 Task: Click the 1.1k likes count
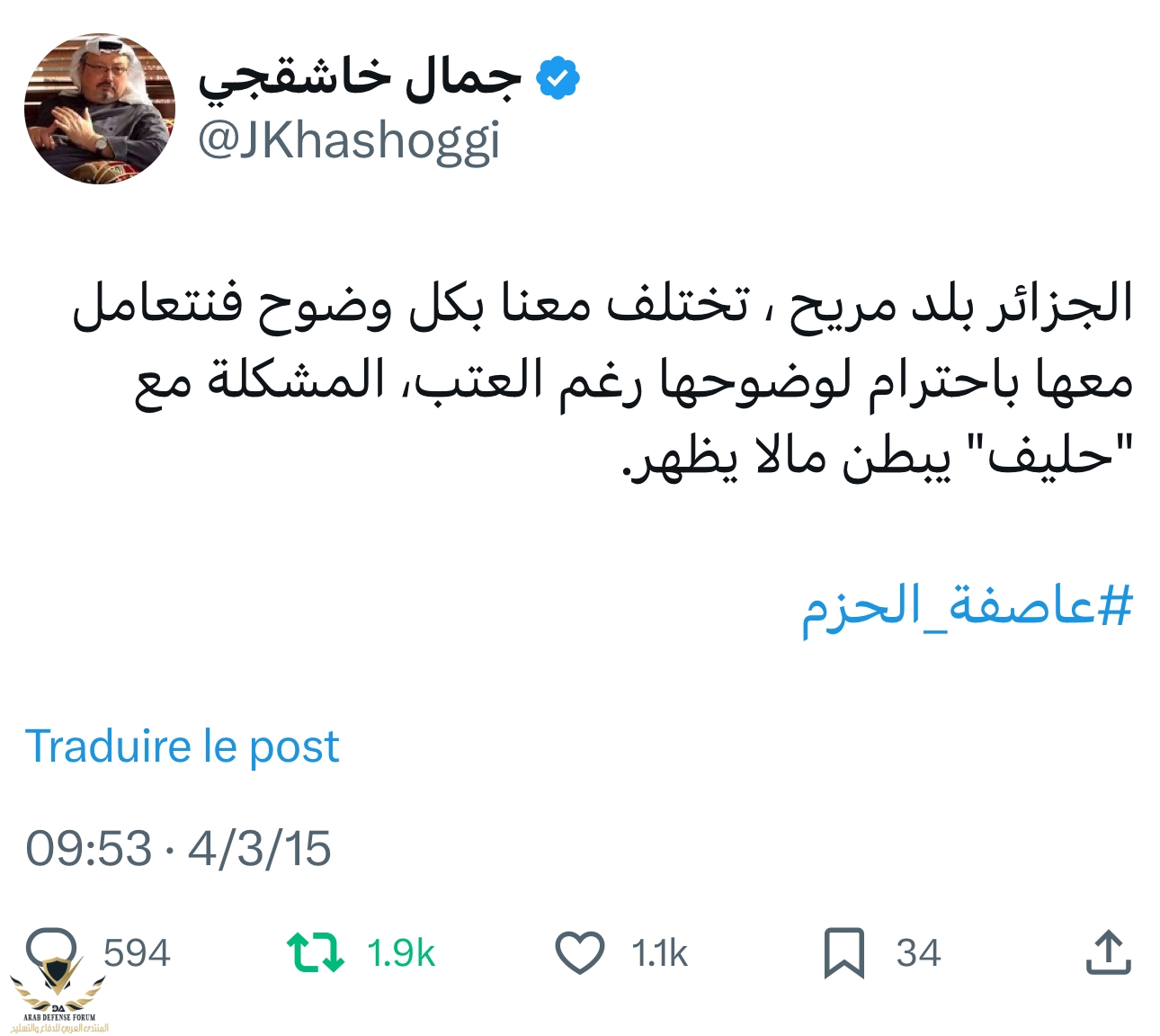[659, 953]
